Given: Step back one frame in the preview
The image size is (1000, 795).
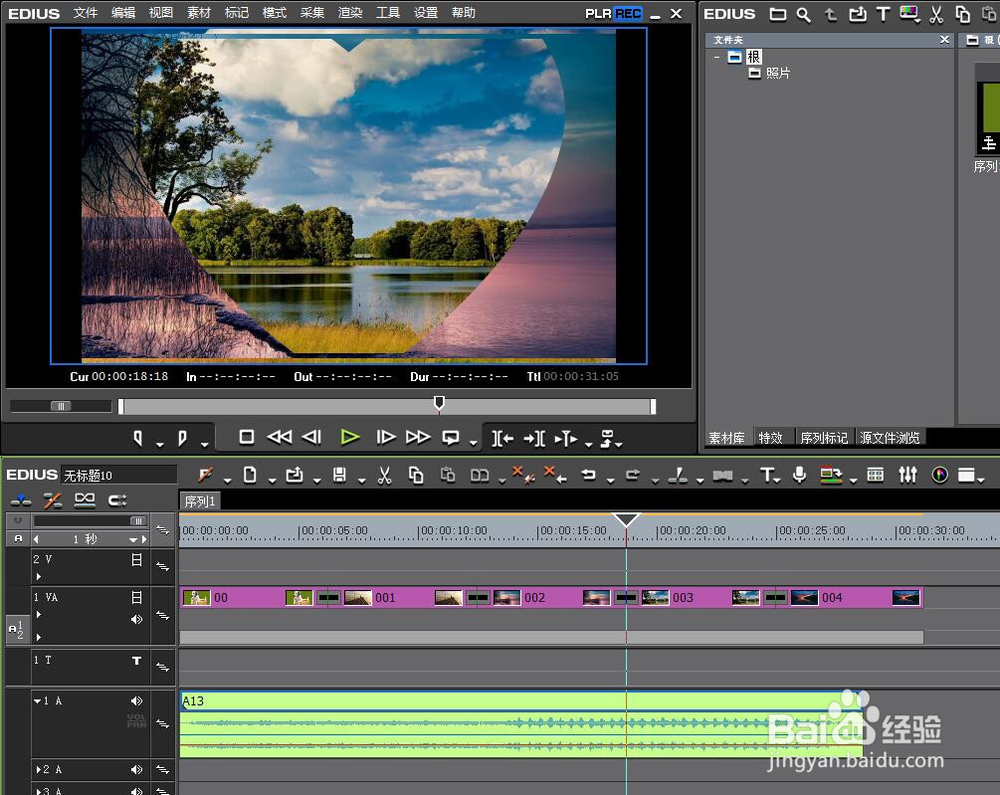Looking at the screenshot, I should [x=312, y=437].
